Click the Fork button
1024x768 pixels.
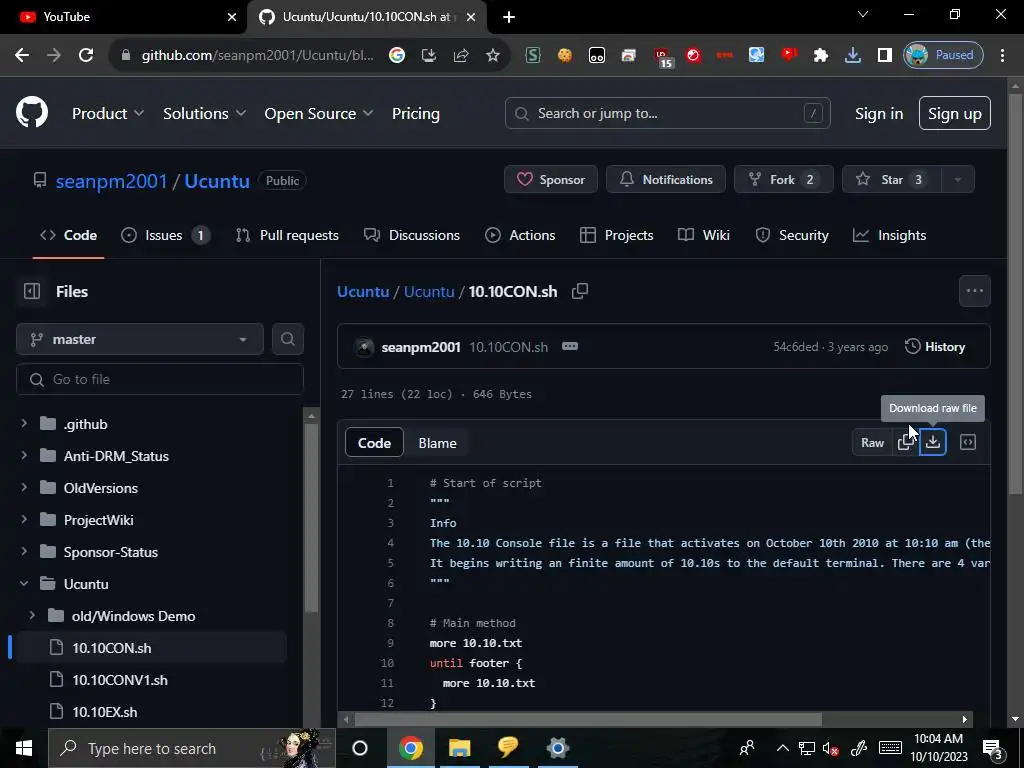click(x=784, y=180)
